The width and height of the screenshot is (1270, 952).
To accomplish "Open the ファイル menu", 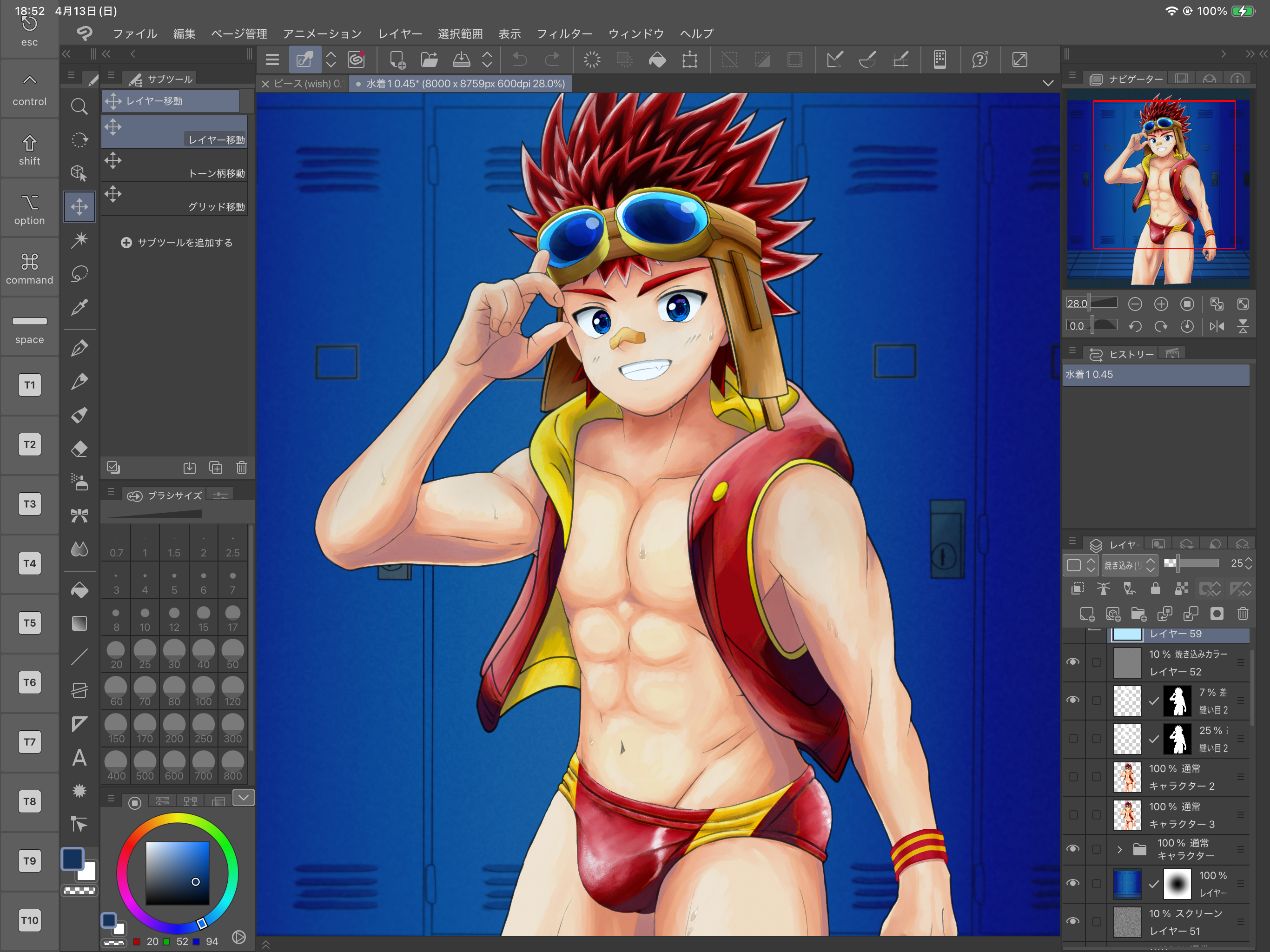I will (135, 34).
